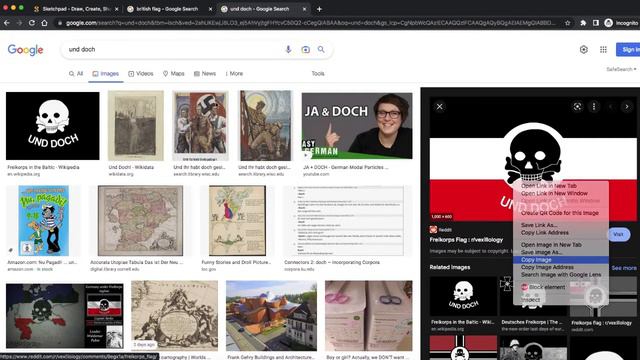The image size is (640, 360).
Task: Reload the page with refresh icon
Action: point(32,23)
